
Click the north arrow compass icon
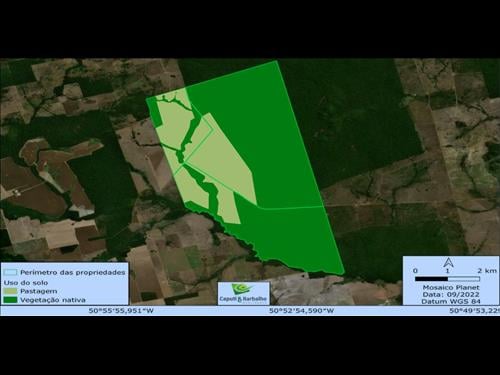[x=448, y=263]
